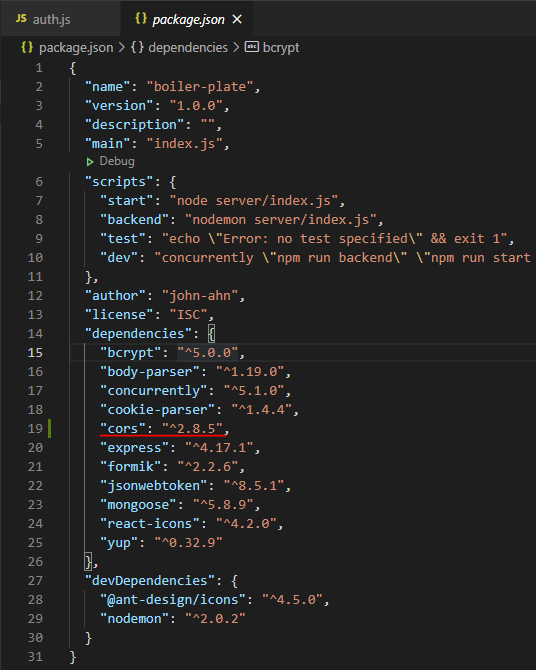Select the package.json editor tab
This screenshot has width=536, height=670.
pyautogui.click(x=187, y=19)
